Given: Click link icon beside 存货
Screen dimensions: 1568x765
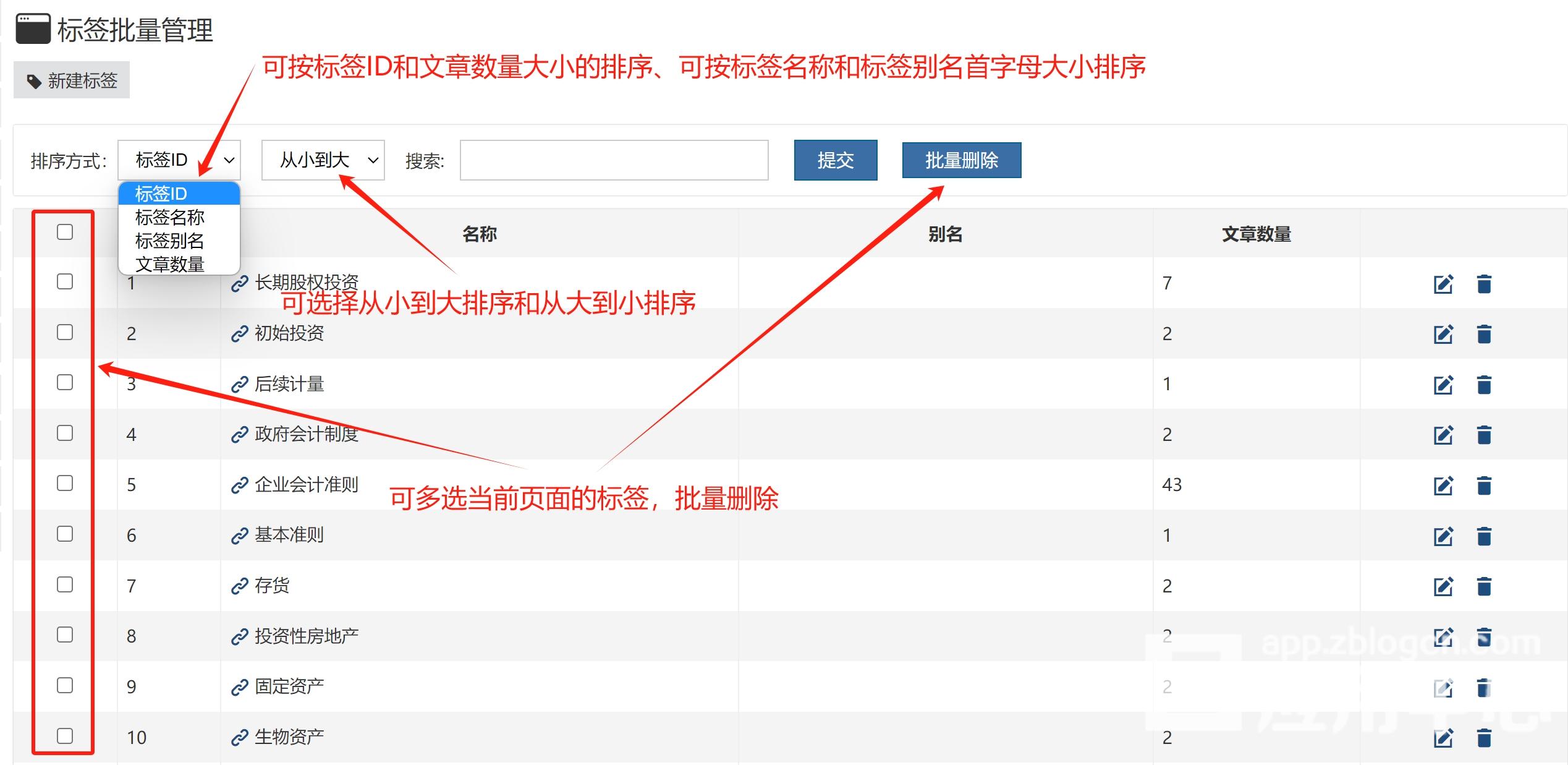Looking at the screenshot, I should coord(239,586).
